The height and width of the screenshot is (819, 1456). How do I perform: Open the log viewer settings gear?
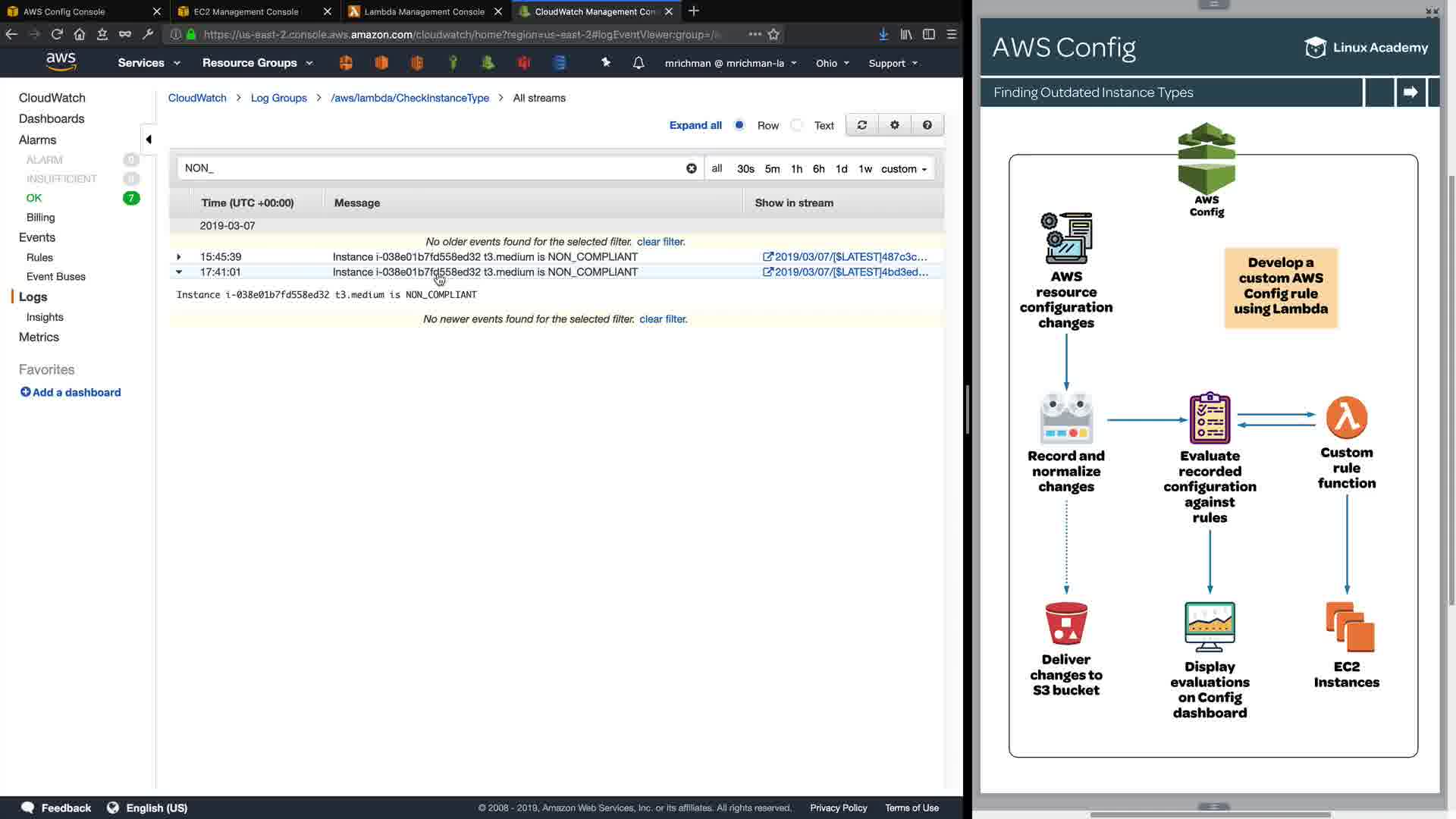[x=894, y=125]
